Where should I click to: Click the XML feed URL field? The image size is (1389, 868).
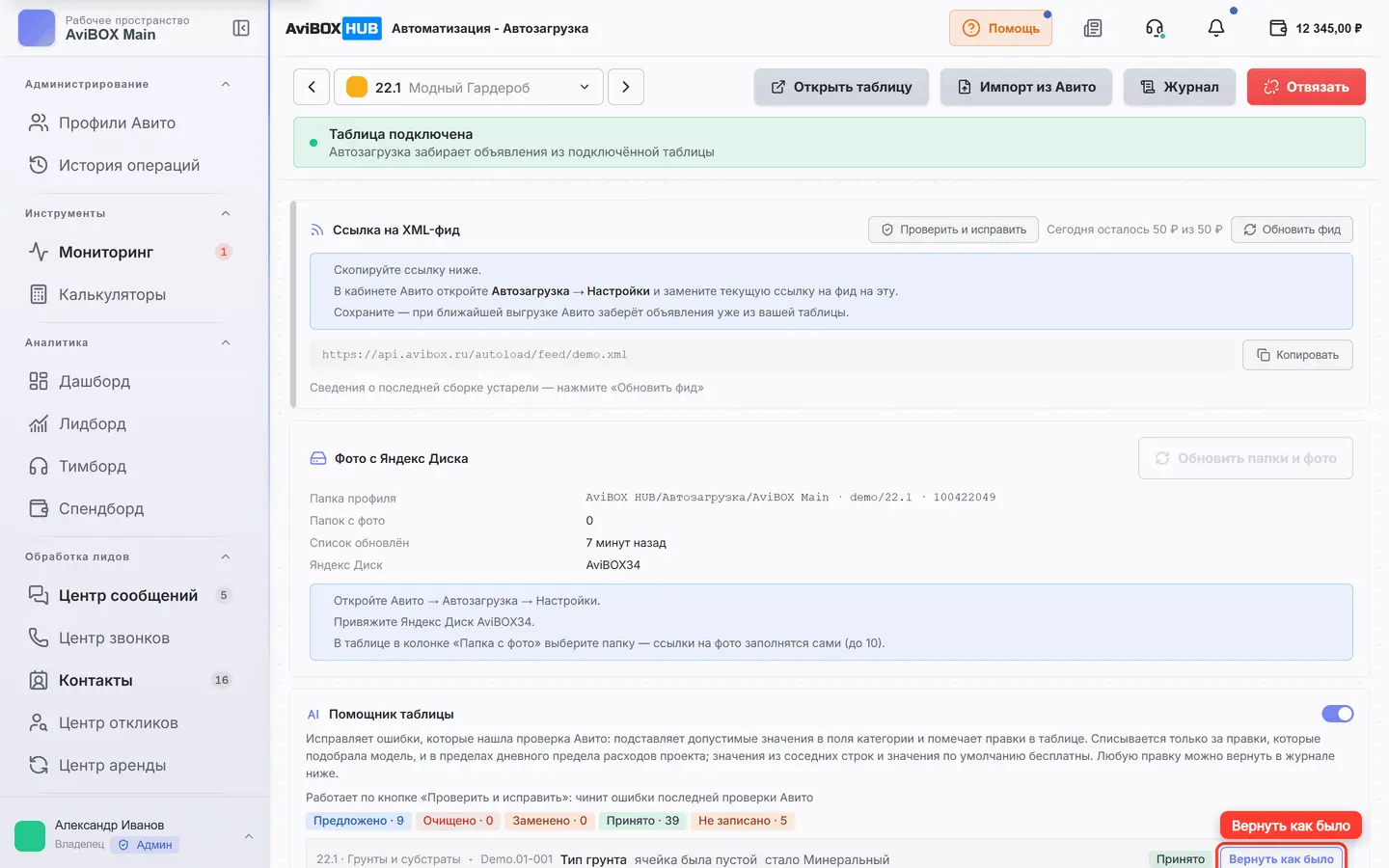coord(772,355)
